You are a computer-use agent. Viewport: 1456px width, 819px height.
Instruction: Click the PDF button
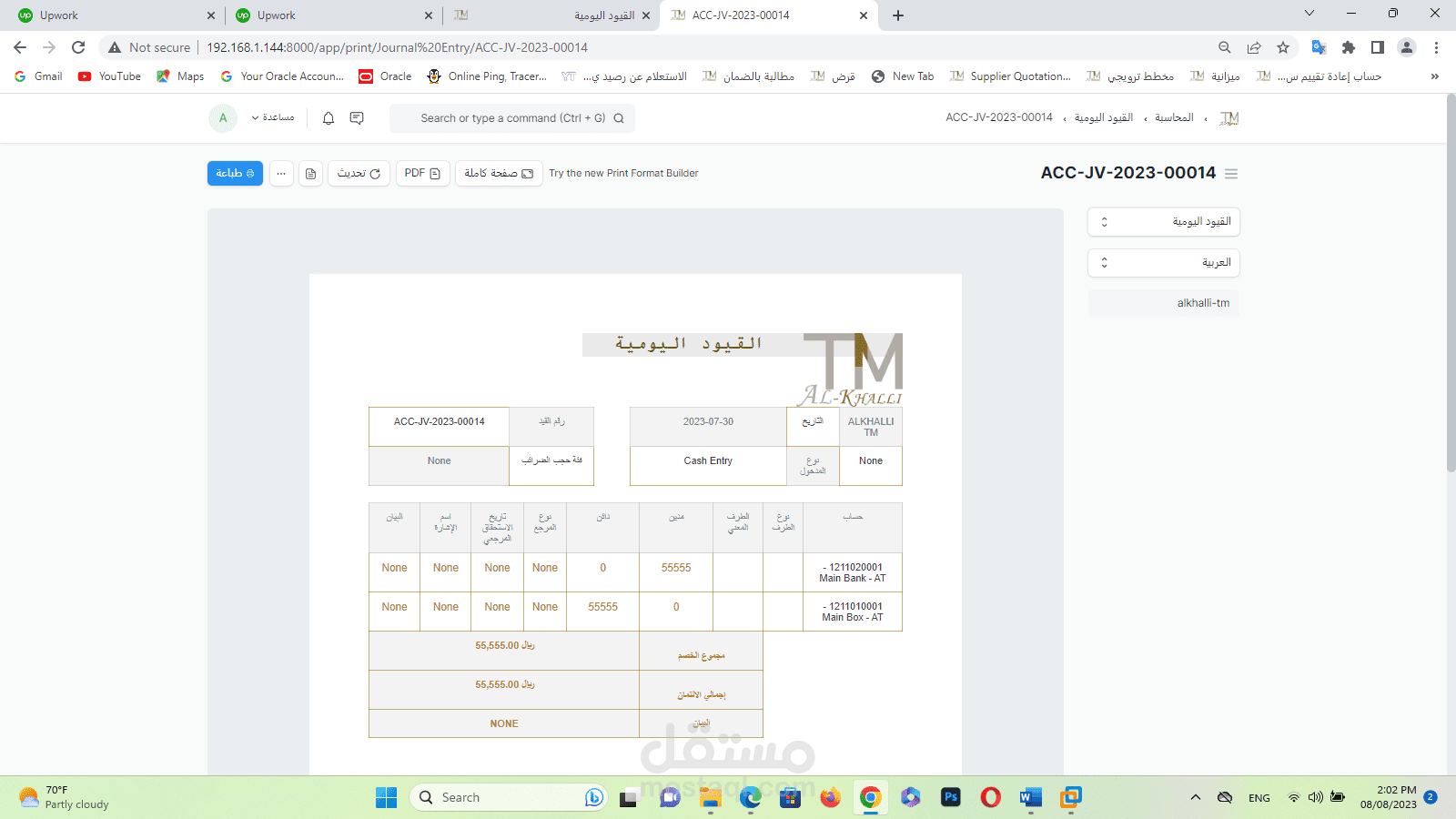[422, 173]
